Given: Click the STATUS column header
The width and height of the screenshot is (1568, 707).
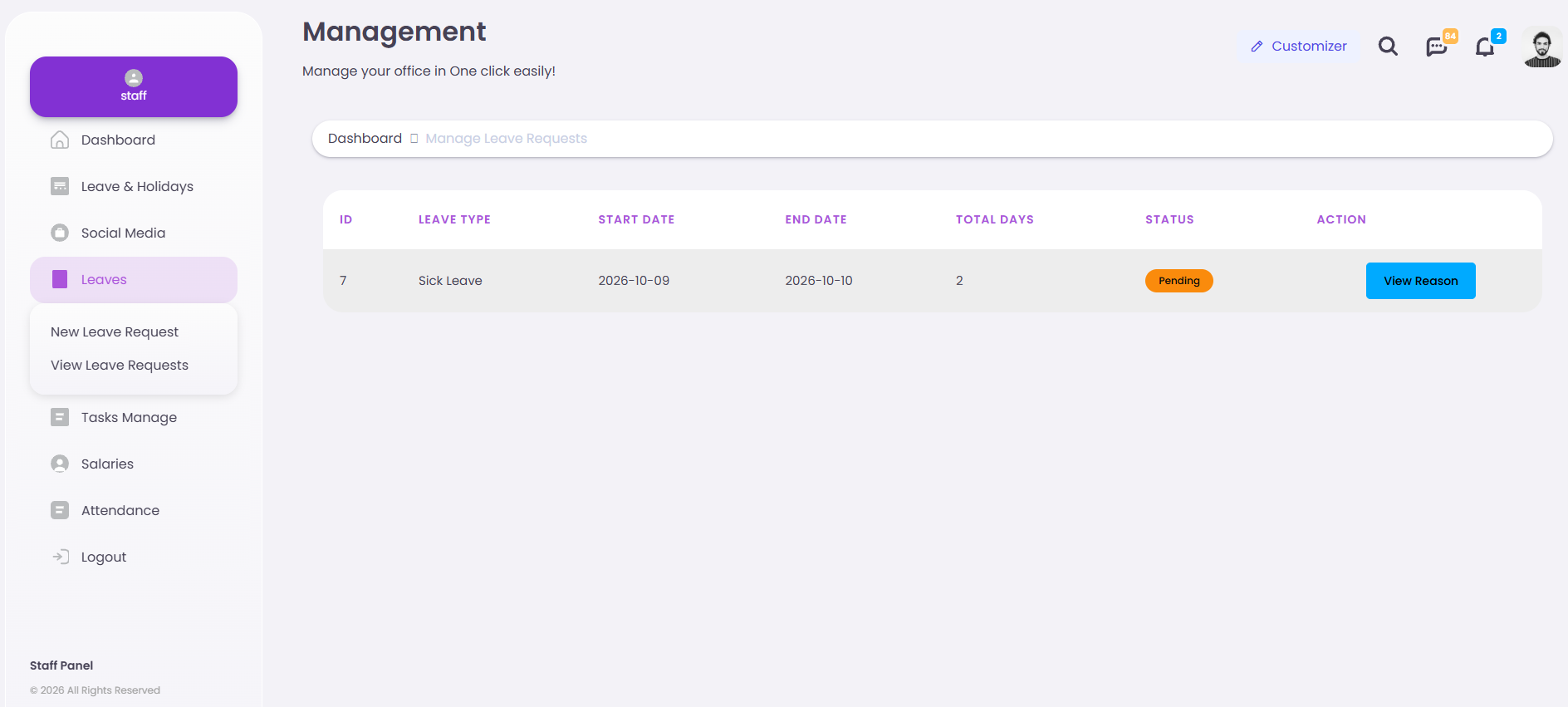Looking at the screenshot, I should 1169,219.
